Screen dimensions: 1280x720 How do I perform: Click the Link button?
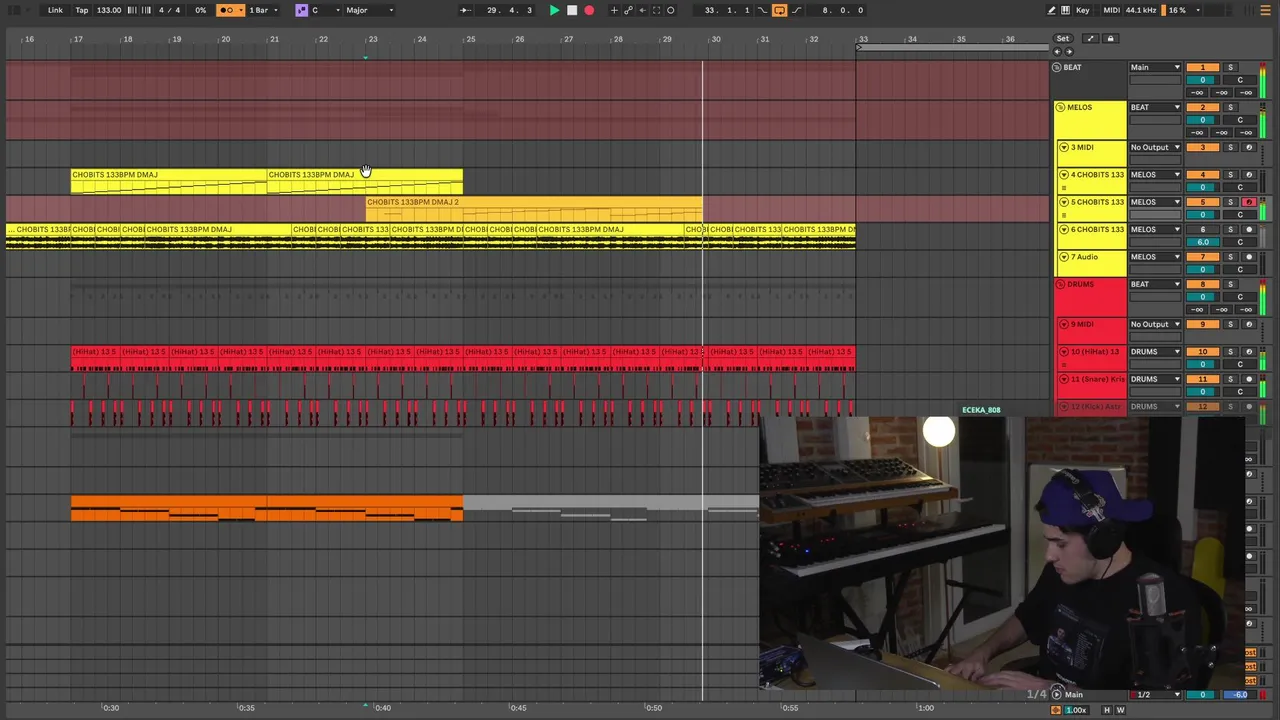(x=55, y=10)
